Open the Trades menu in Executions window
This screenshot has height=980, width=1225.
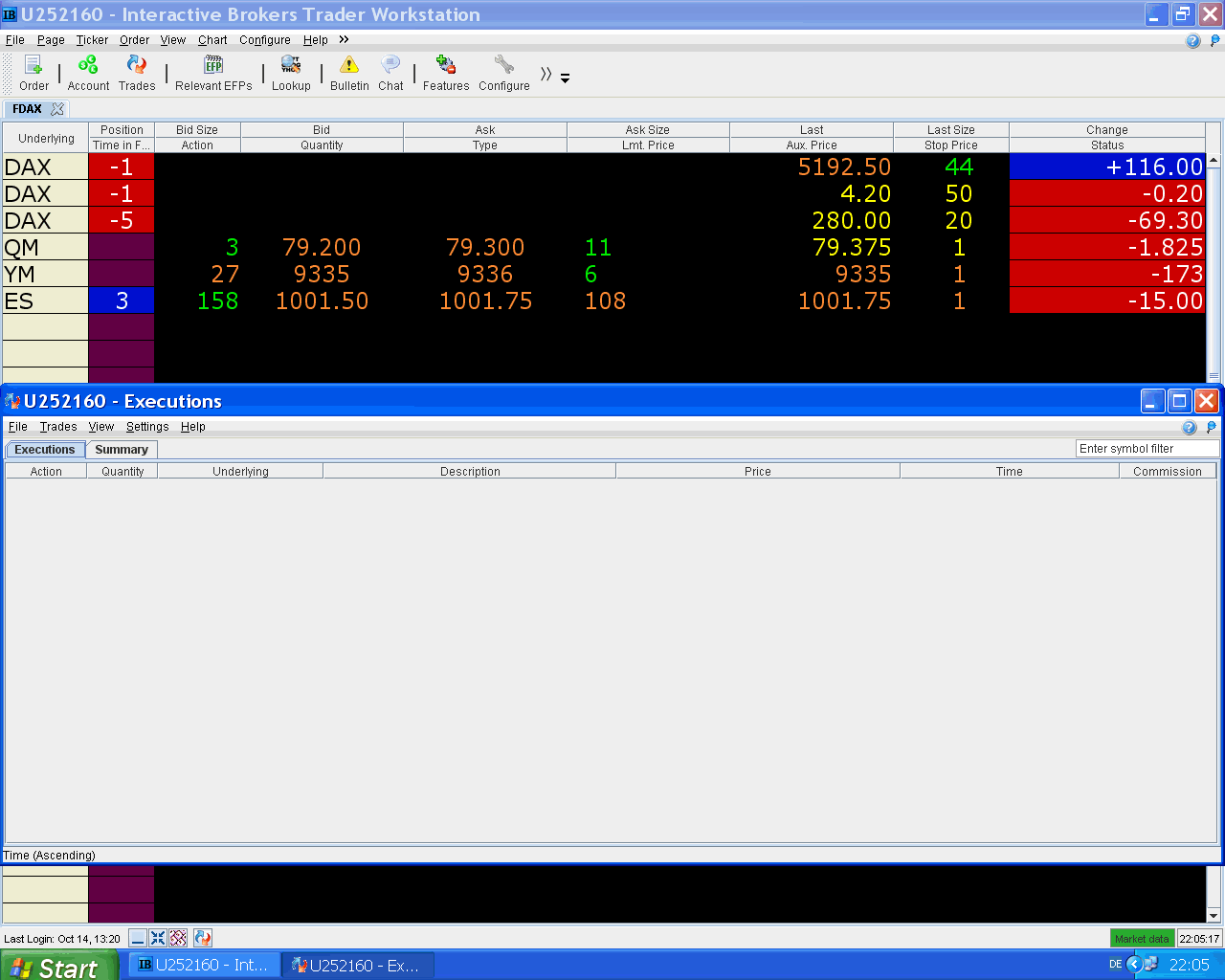pos(58,427)
